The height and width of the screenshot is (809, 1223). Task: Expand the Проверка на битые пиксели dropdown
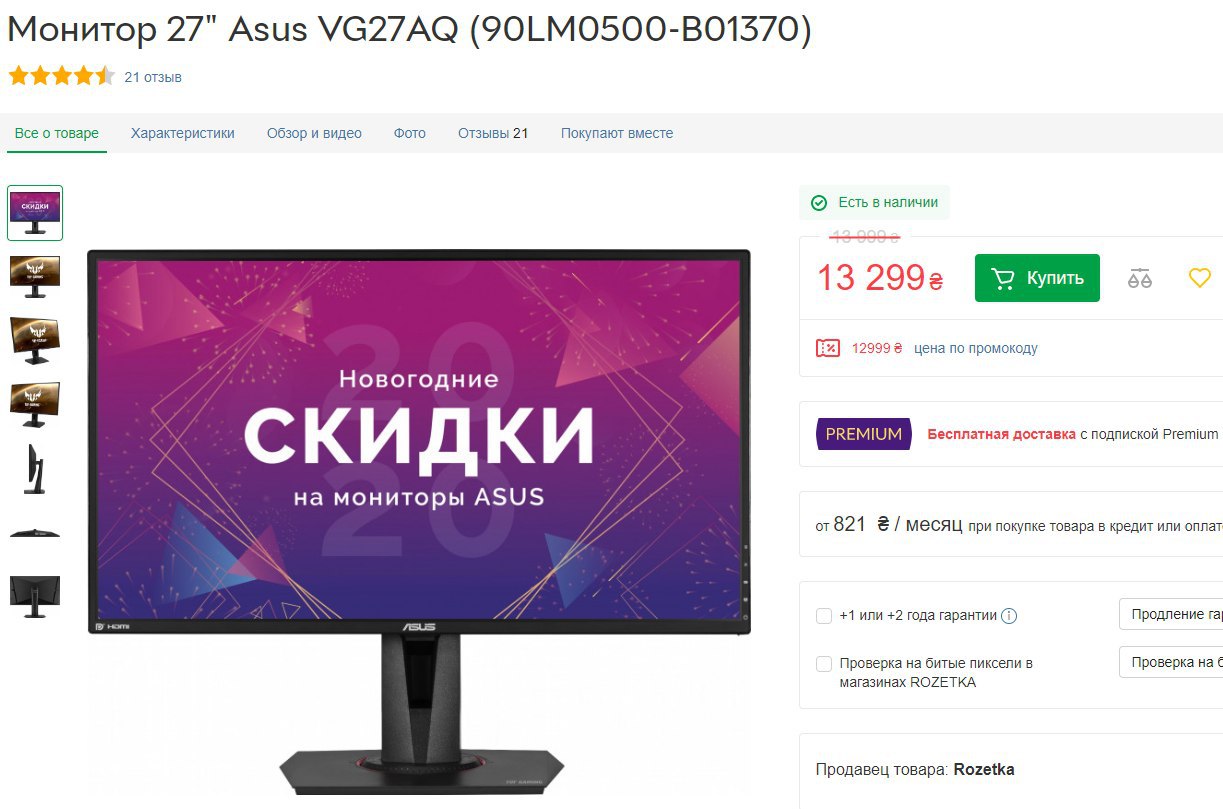(x=1171, y=662)
